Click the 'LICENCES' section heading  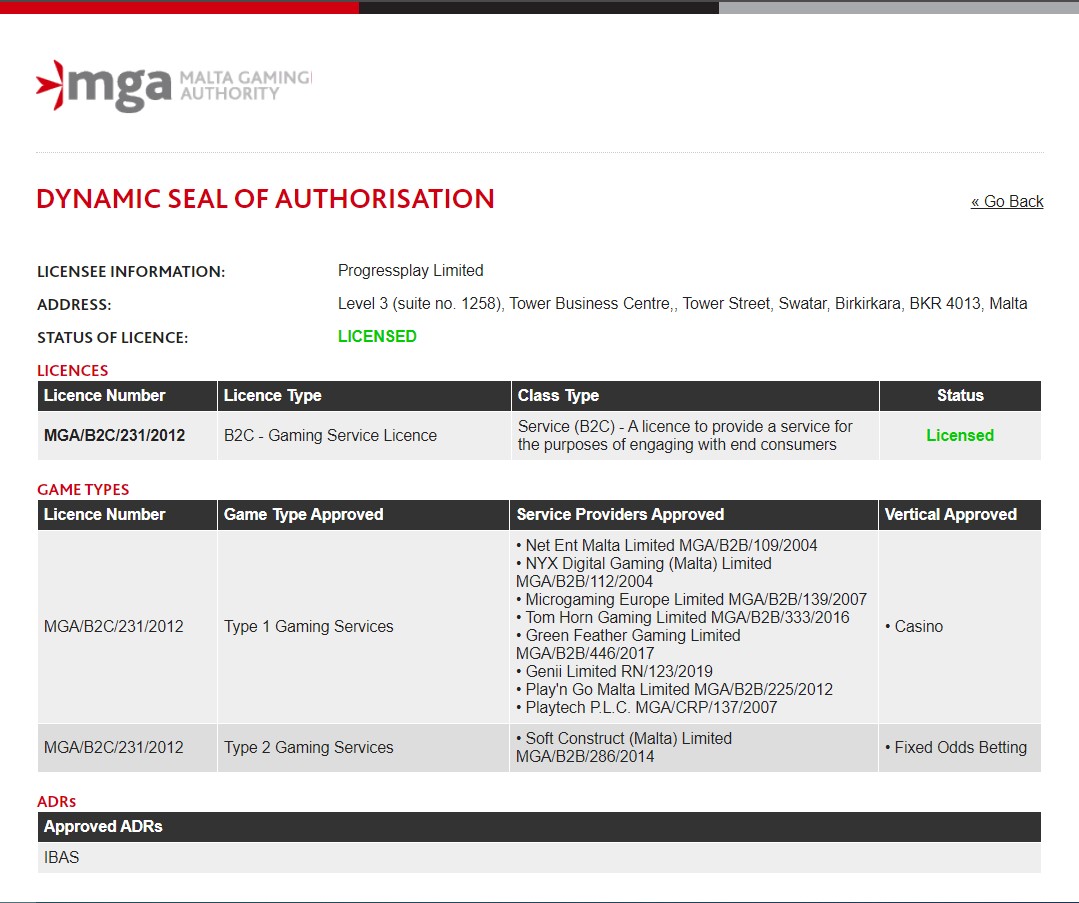point(72,371)
